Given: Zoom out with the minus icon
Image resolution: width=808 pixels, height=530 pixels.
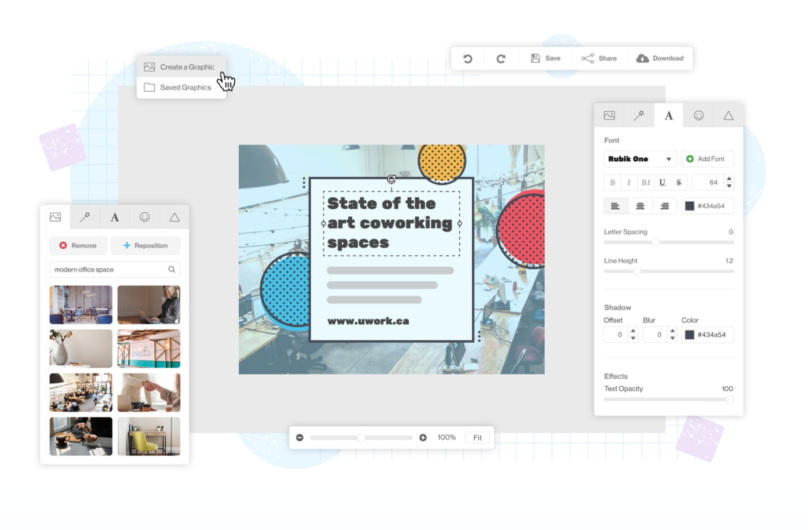Looking at the screenshot, I should tap(300, 438).
